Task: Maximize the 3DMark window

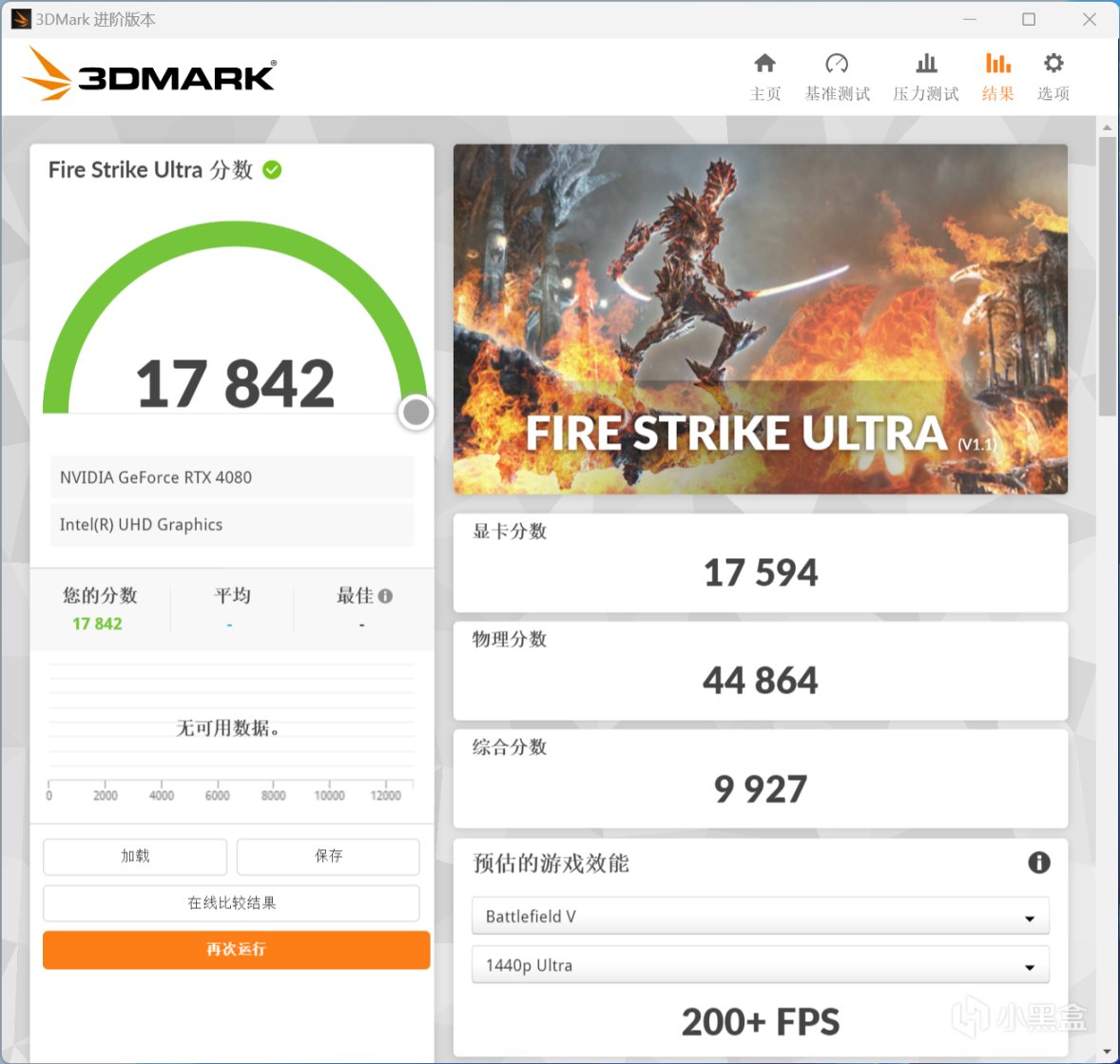Action: [1029, 19]
